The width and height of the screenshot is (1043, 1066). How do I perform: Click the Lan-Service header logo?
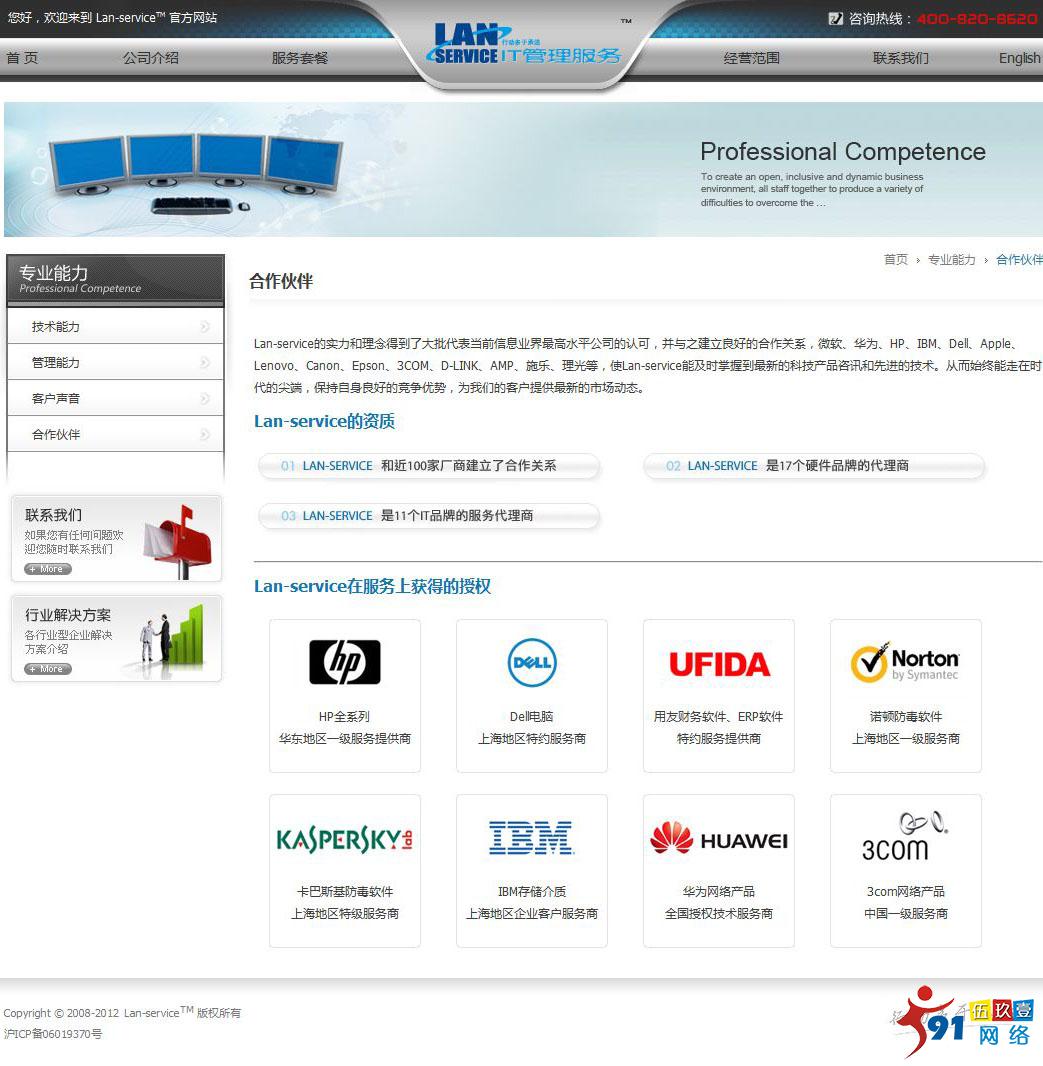click(526, 46)
